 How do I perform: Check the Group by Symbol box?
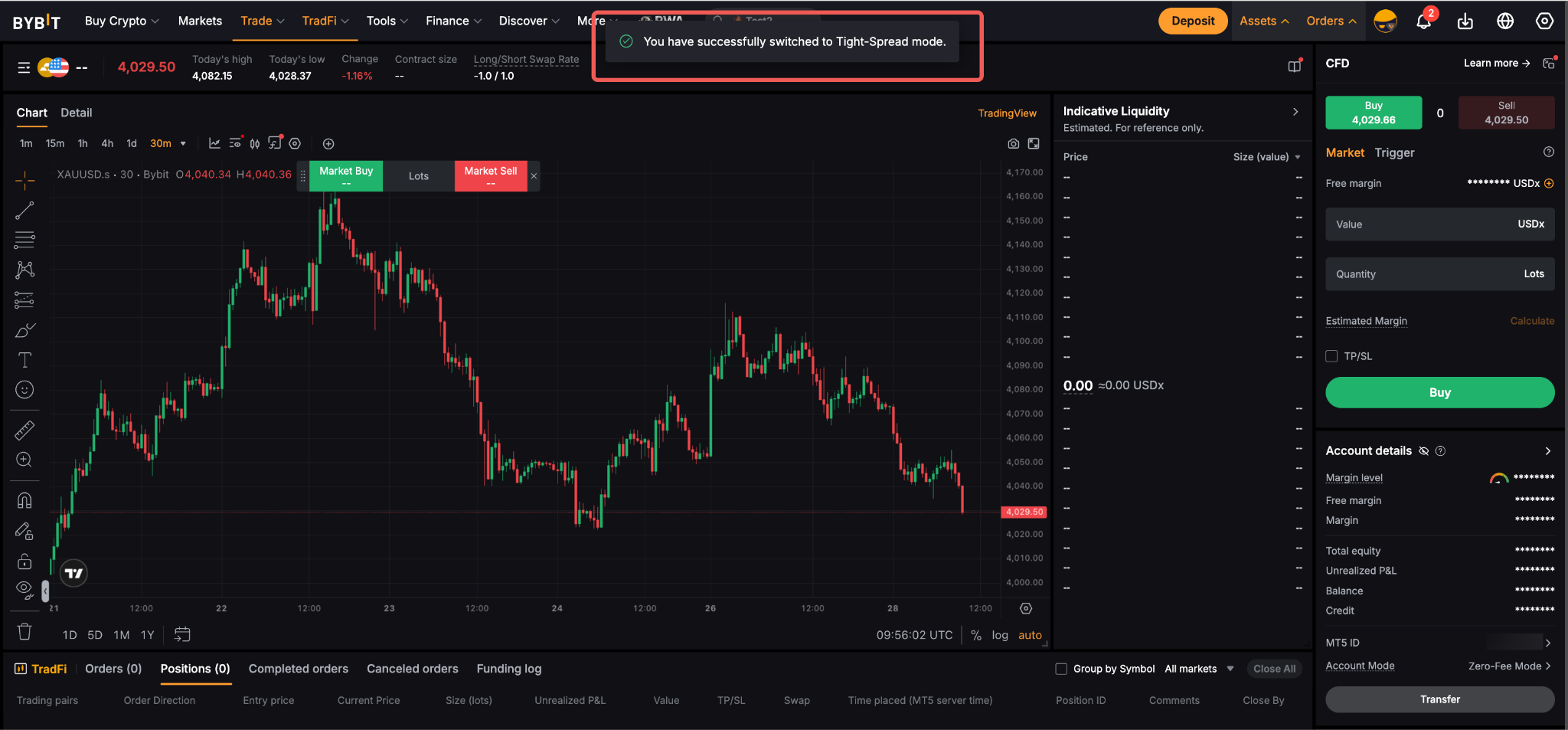tap(1061, 669)
